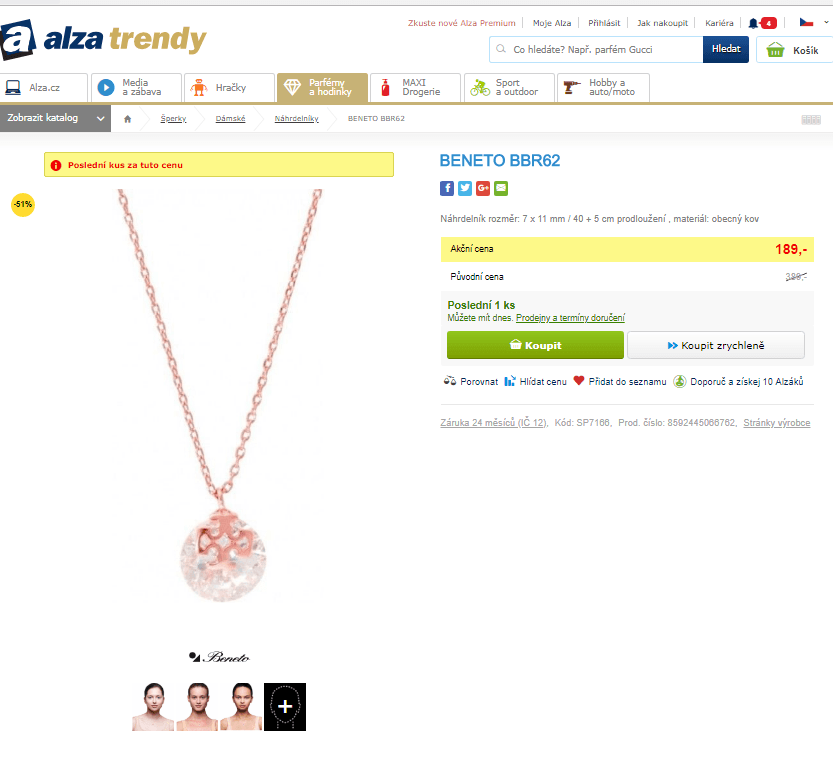This screenshot has width=833, height=758.
Task: Click Koupit zrychleně button
Action: tap(716, 345)
